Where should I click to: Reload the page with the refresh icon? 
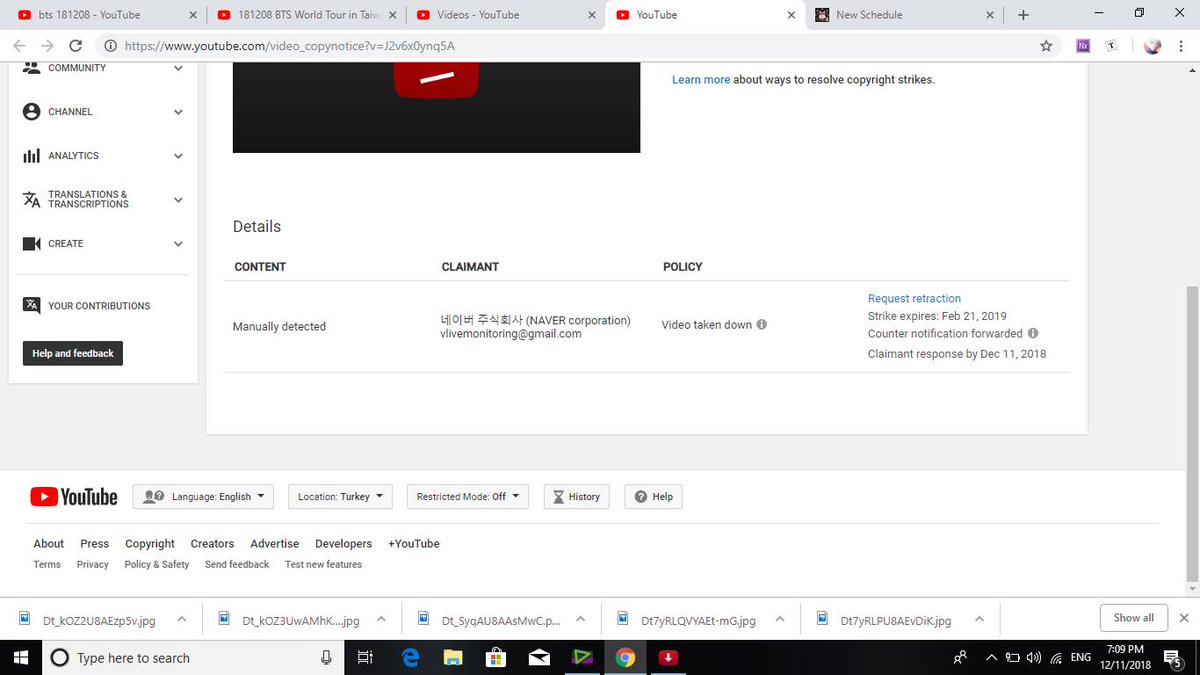click(x=75, y=46)
